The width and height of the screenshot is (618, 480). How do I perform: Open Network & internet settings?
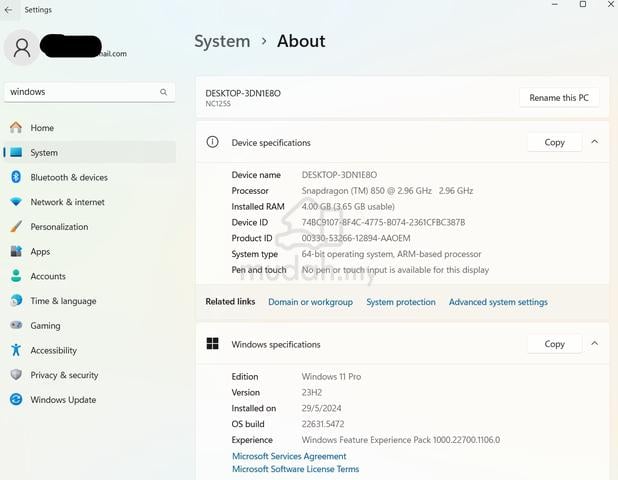pyautogui.click(x=89, y=202)
